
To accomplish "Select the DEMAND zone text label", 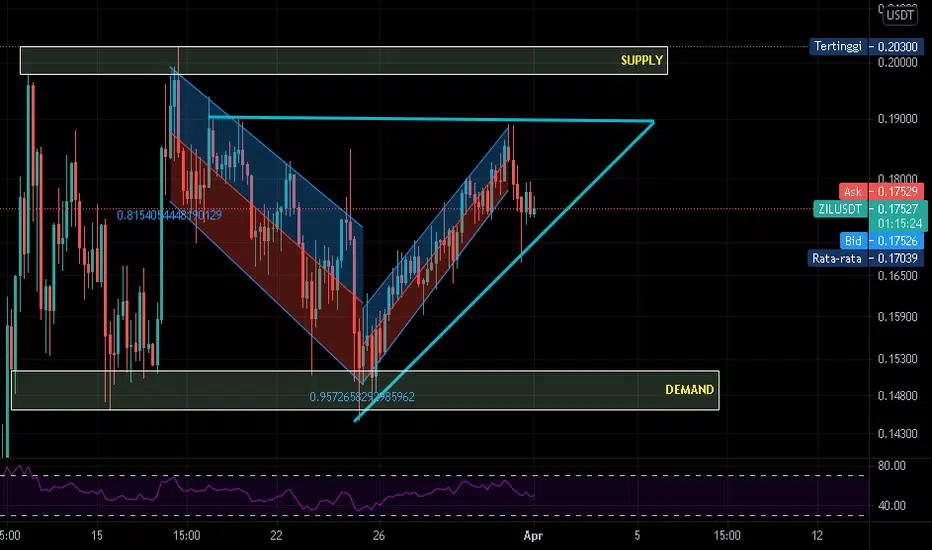I will (x=689, y=389).
